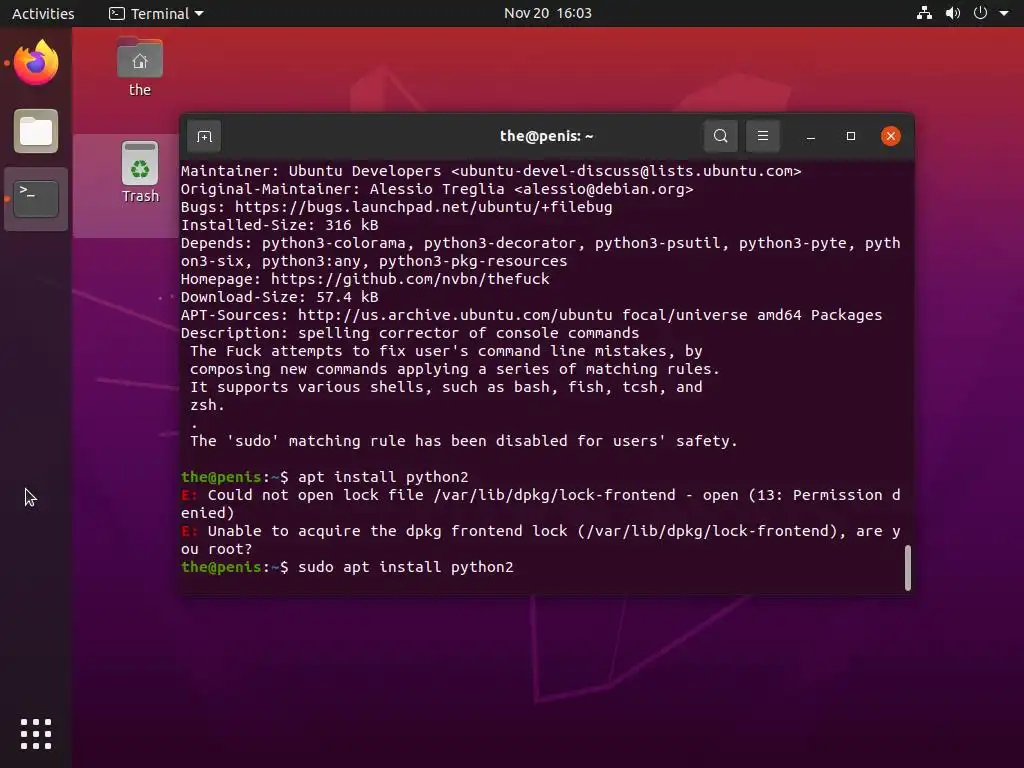Click 'Could not open lock file' error line
The height and width of the screenshot is (768, 1024).
[541, 504]
